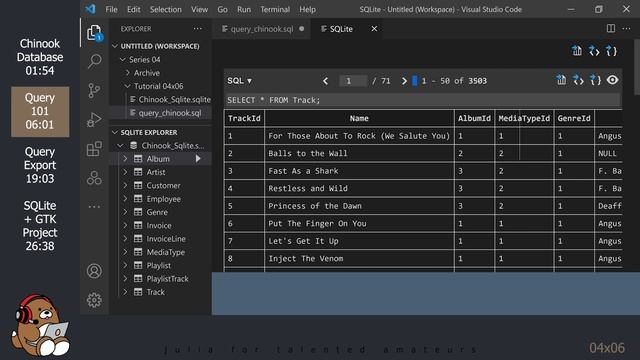The image size is (640, 360).
Task: Open the SQL dropdown in result header
Action: coord(240,81)
